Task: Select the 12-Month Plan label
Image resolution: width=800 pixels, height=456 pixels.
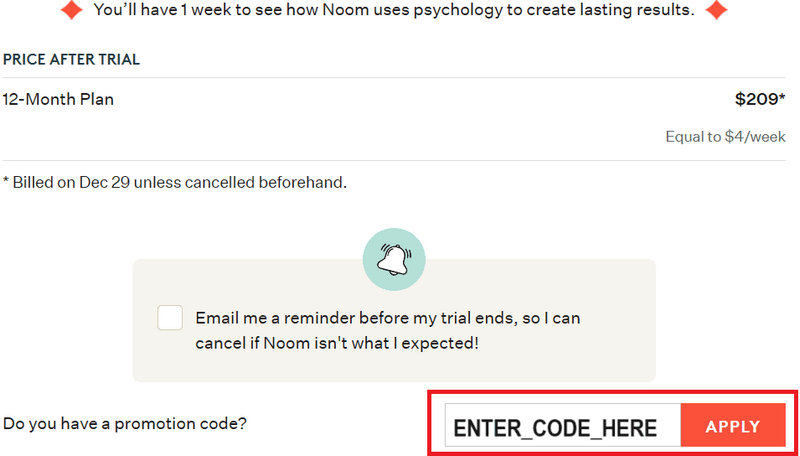Action: click(x=58, y=99)
